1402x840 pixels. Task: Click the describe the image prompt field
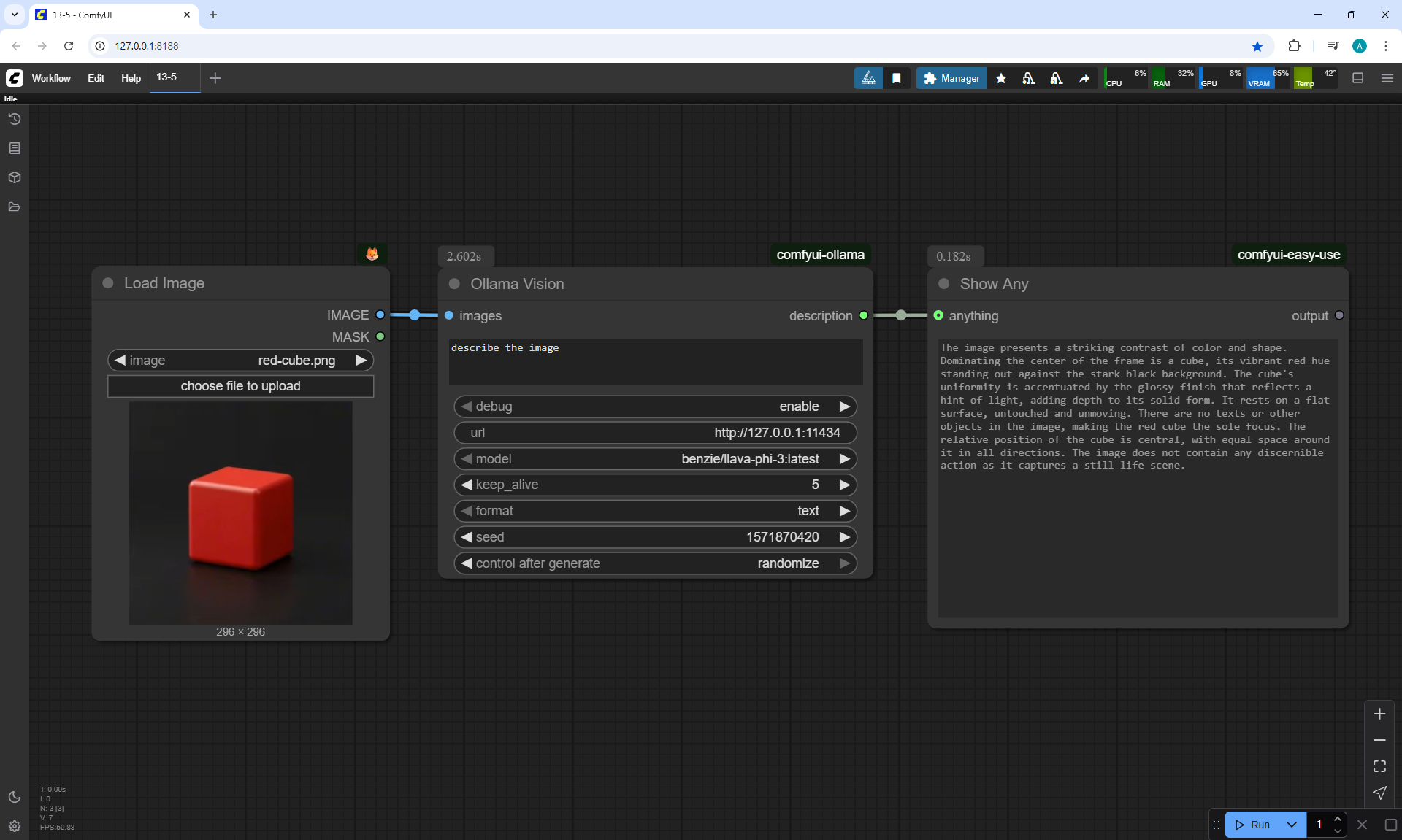[x=655, y=362]
